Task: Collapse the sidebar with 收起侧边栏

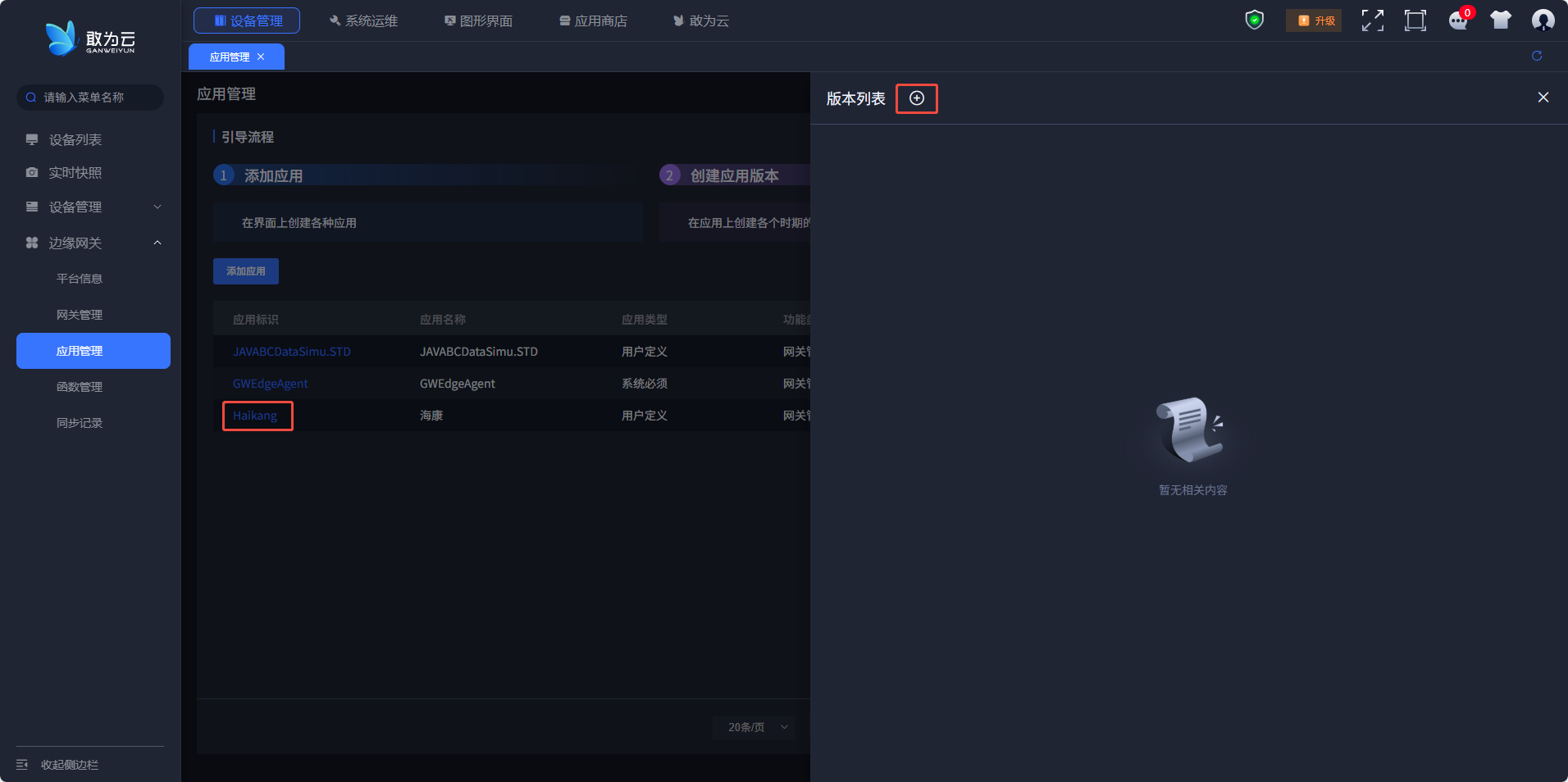Action: (57, 765)
